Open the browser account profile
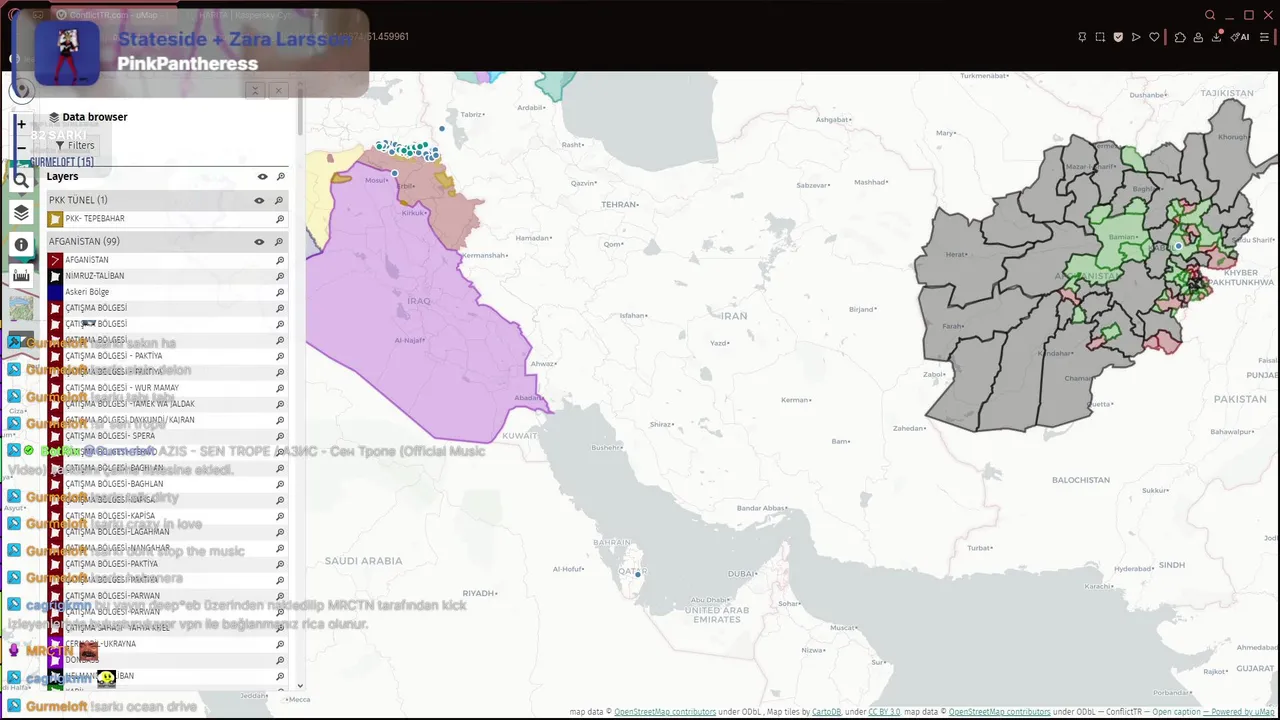Image resolution: width=1280 pixels, height=720 pixels. tap(1198, 37)
